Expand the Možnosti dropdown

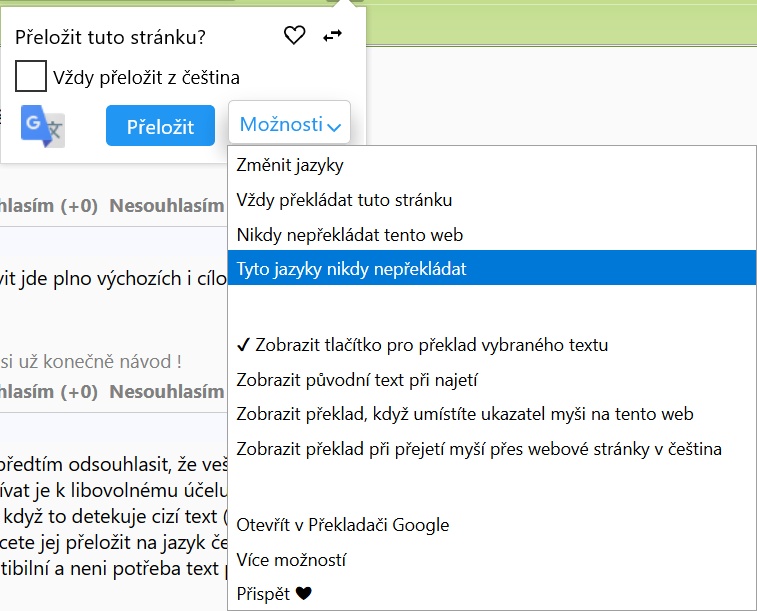pyautogui.click(x=289, y=125)
